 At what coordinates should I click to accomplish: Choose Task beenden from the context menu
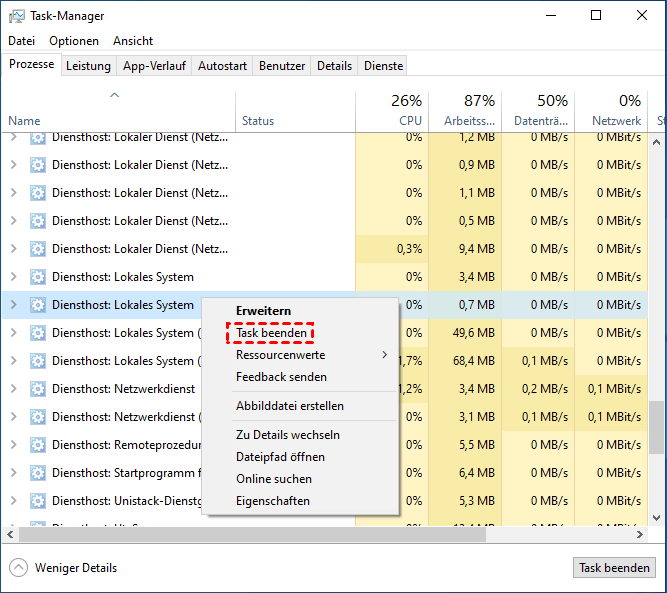271,333
